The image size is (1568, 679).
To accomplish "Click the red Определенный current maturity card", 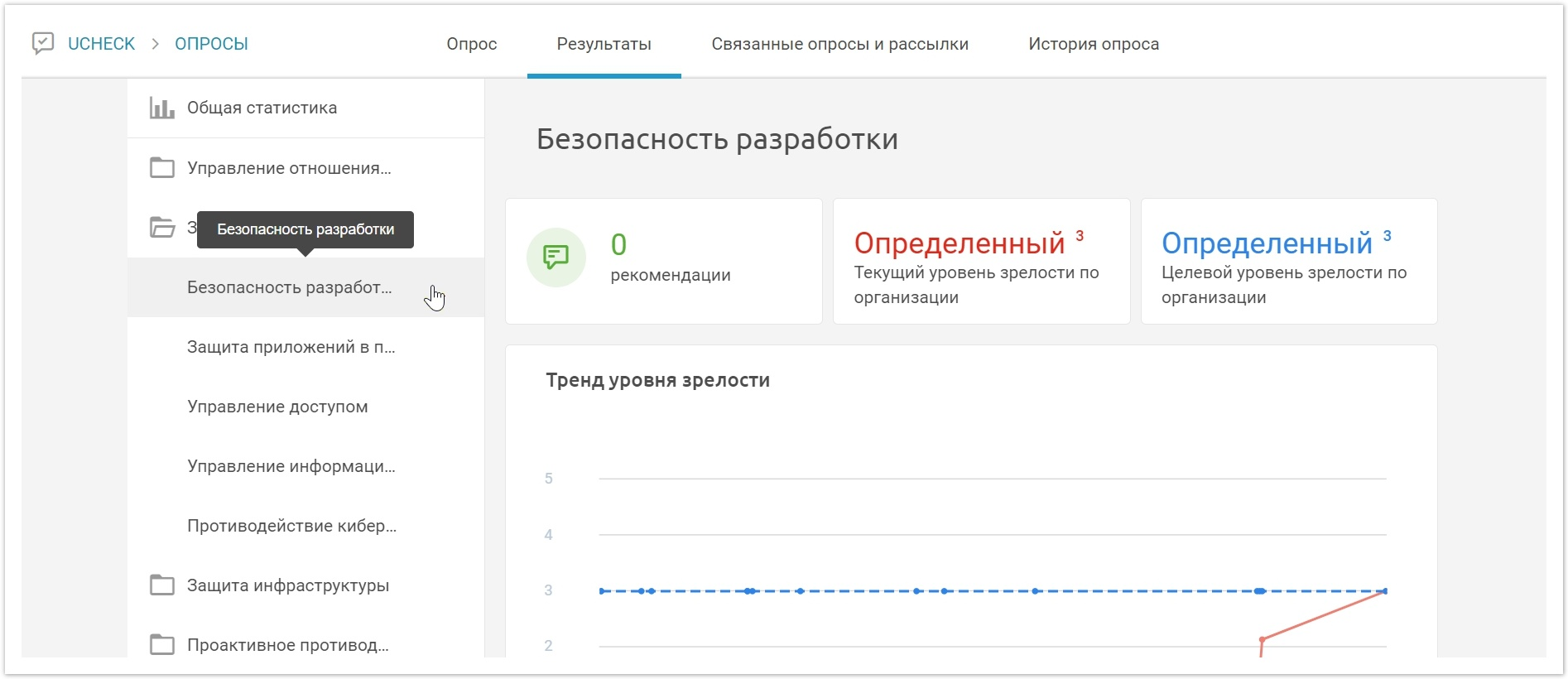I will (x=980, y=261).
